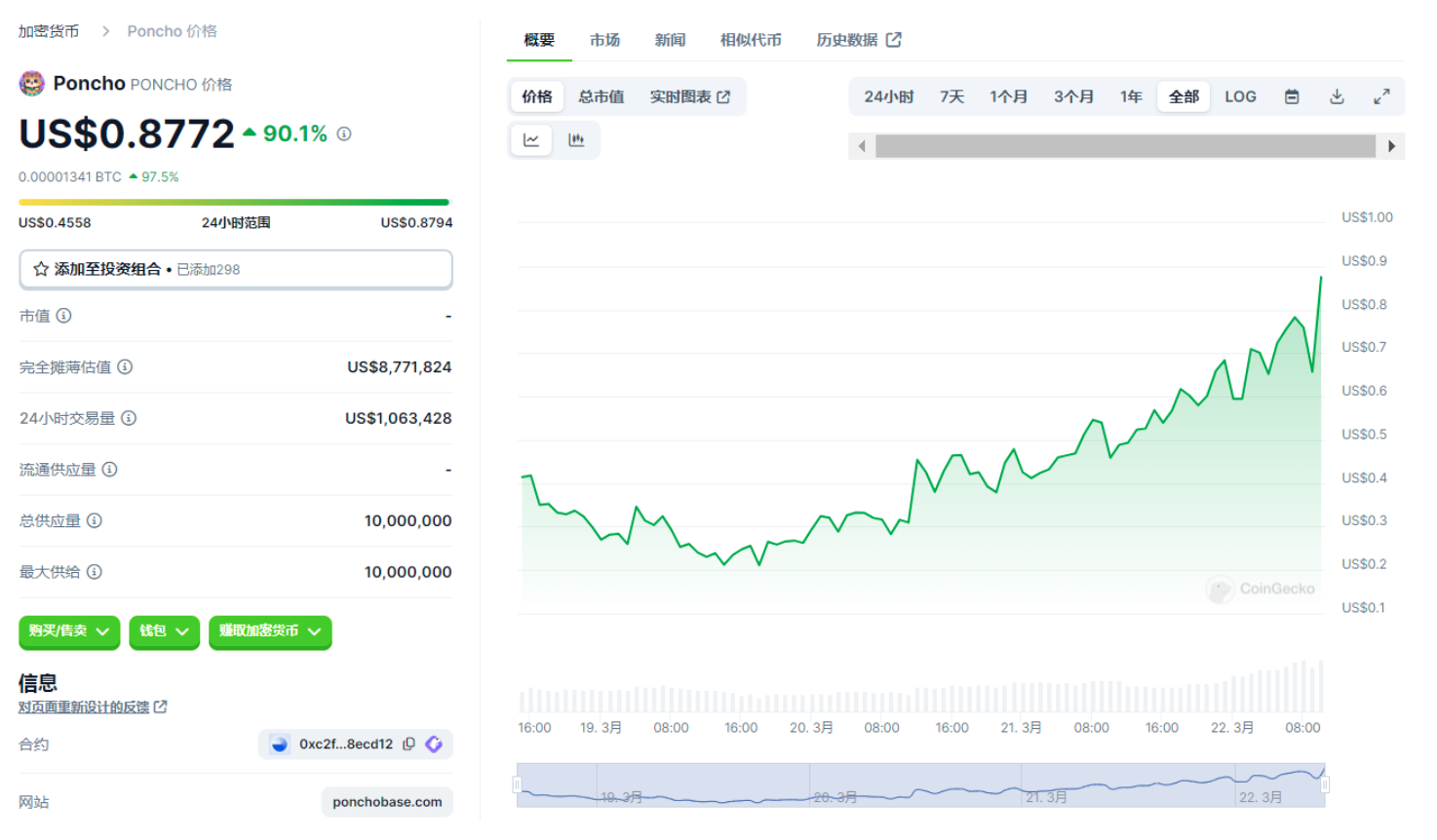The image size is (1437, 840).
Task: Expand the 购买/出卖 dropdown
Action: [x=69, y=631]
